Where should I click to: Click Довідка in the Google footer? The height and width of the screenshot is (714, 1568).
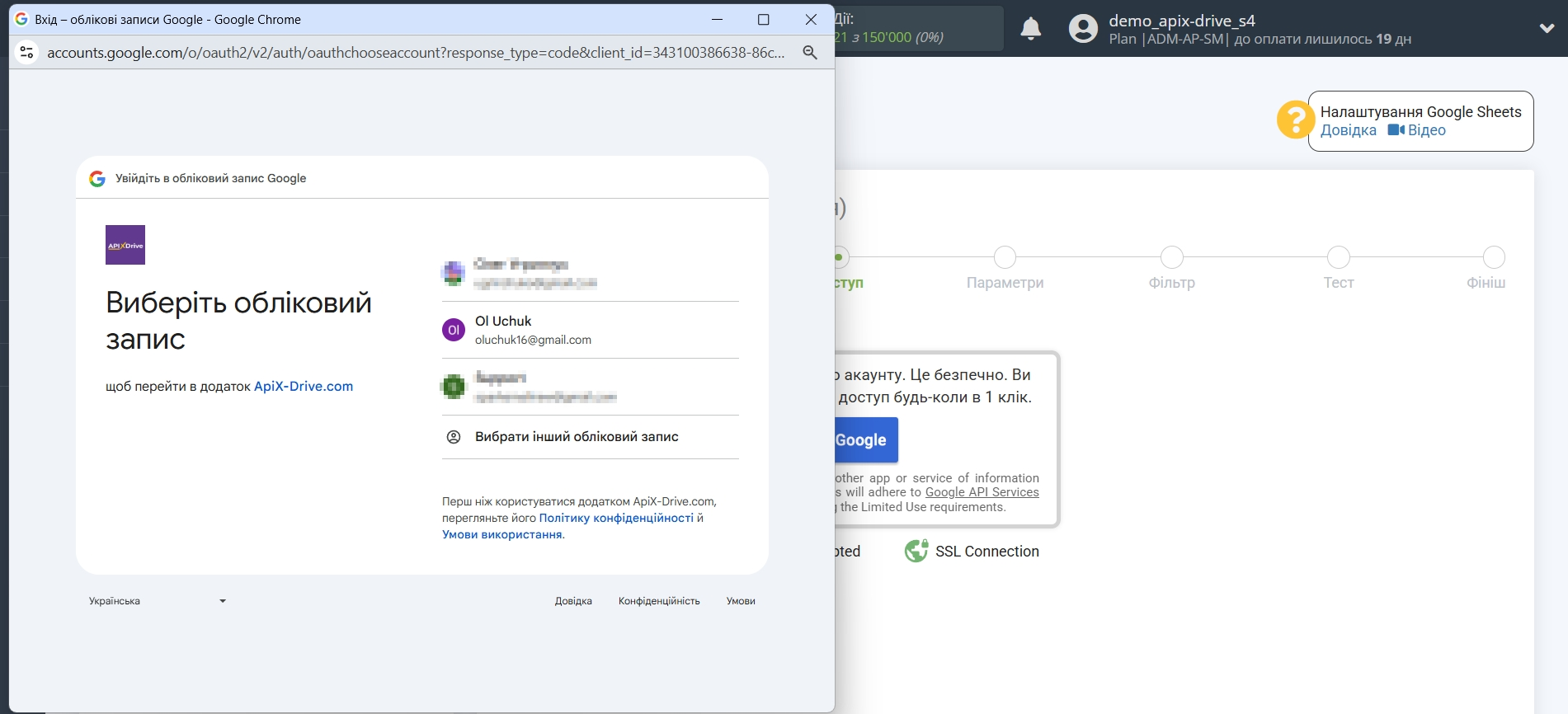(573, 601)
